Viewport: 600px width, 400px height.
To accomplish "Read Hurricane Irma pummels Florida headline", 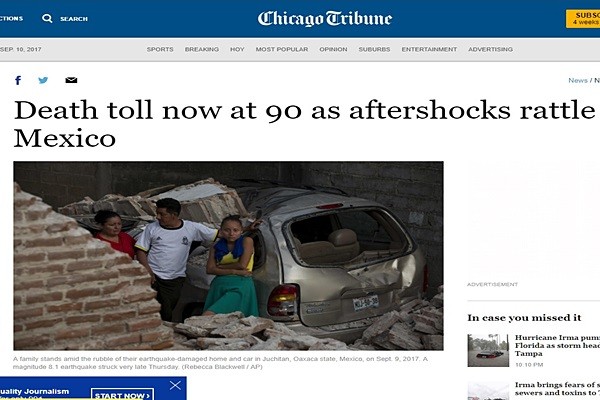I will point(557,345).
